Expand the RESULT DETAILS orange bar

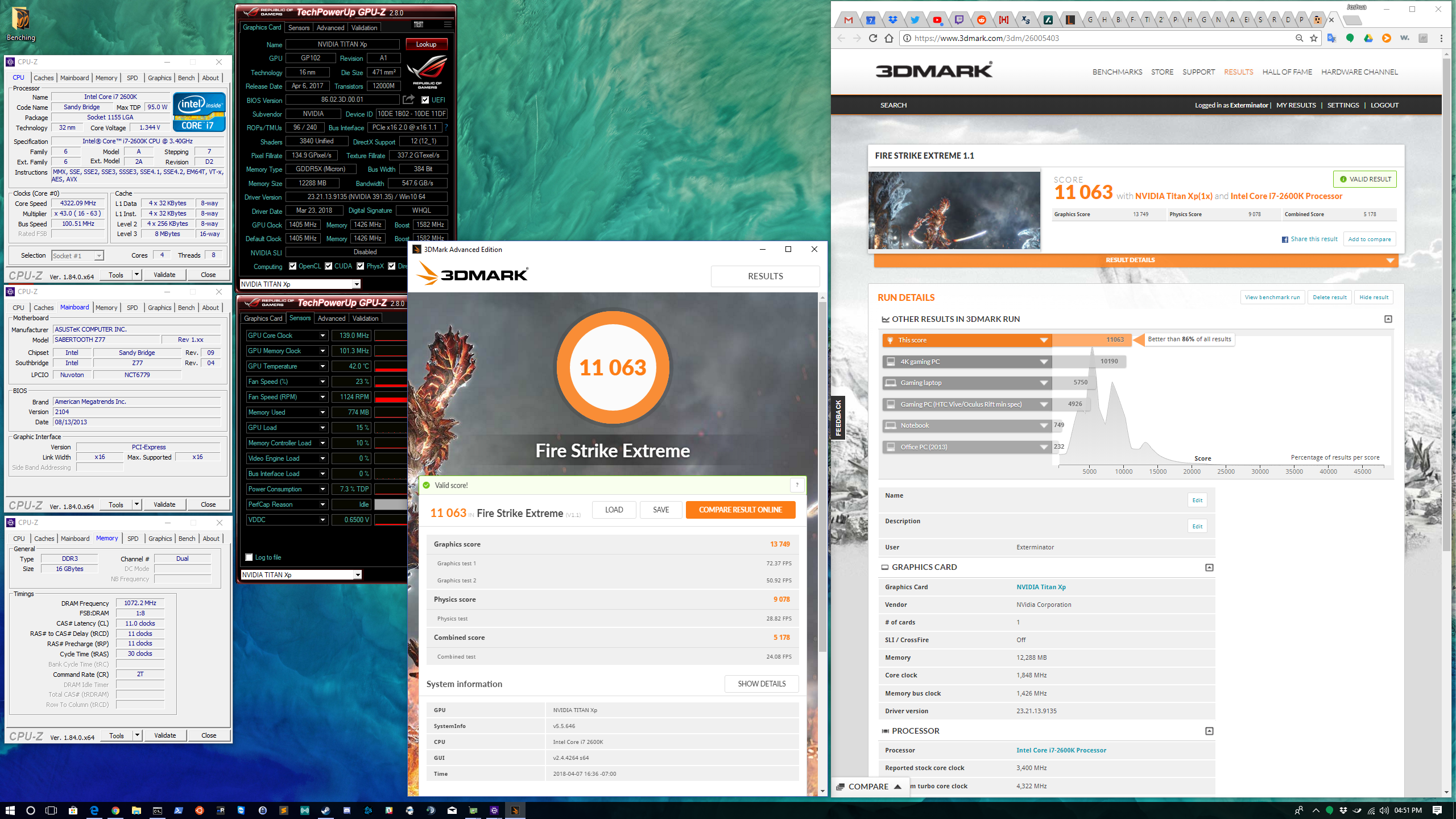coord(1136,260)
